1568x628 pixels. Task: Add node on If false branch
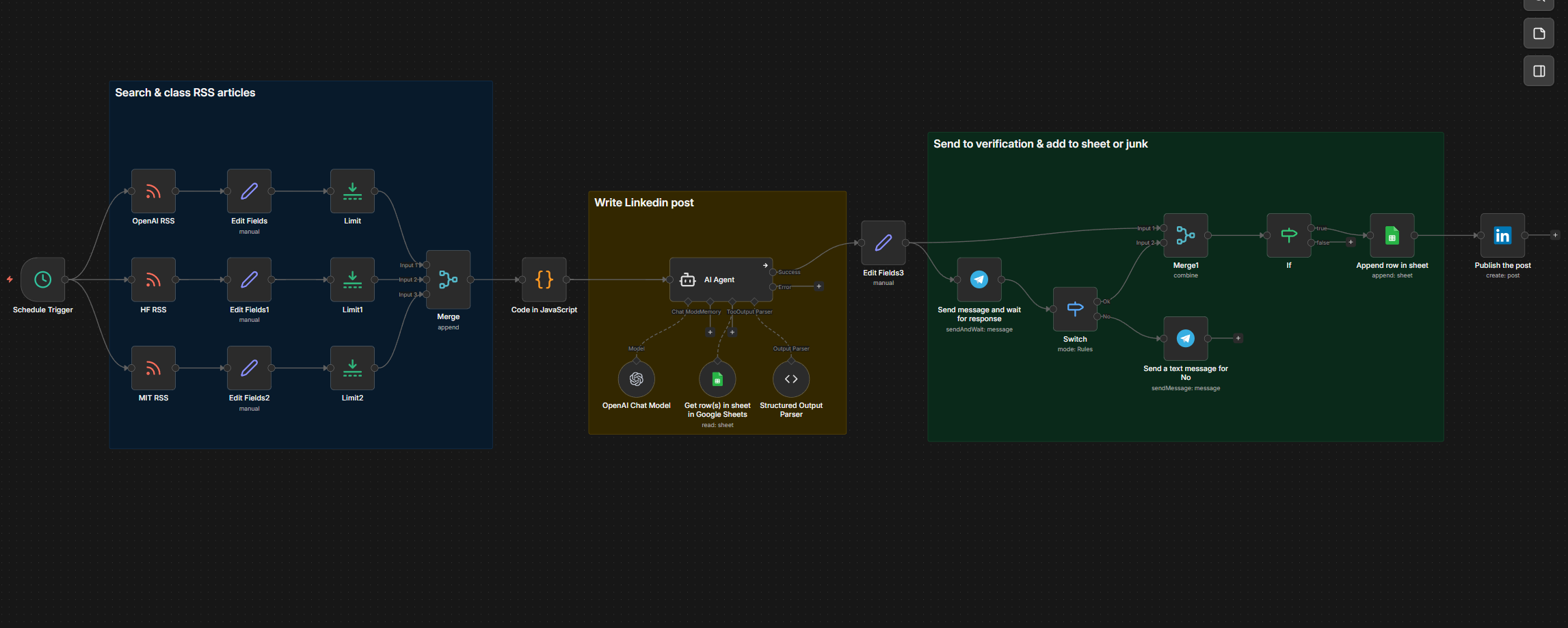[x=1350, y=242]
